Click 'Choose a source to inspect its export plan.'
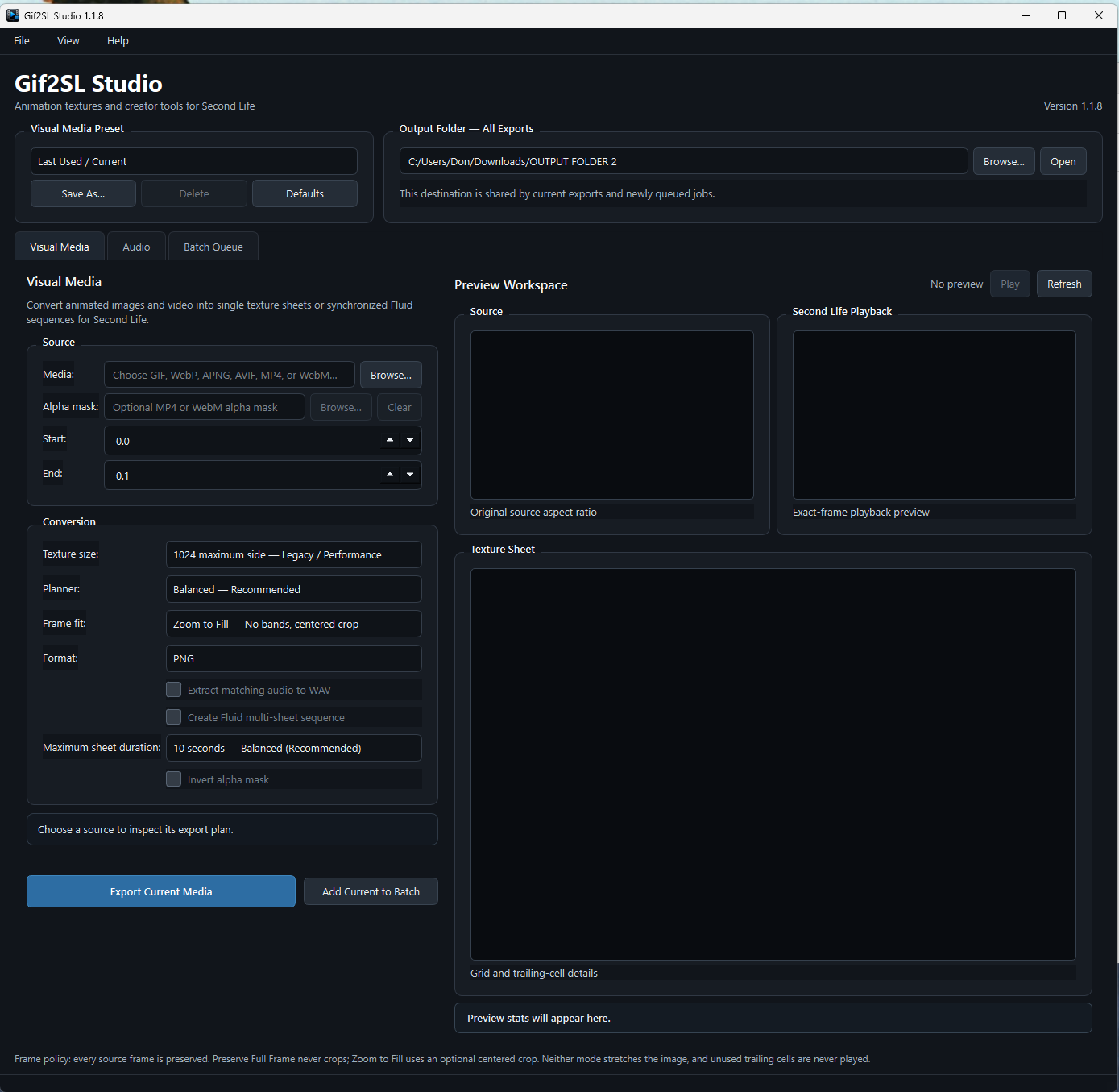This screenshot has height=1092, width=1119. [x=135, y=829]
